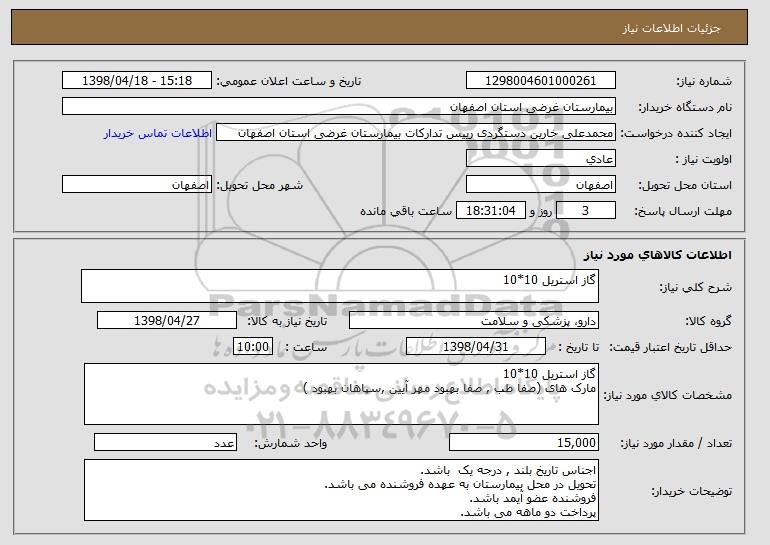Click general description box گاز استریل 10*10
This screenshot has height=545, width=770.
pos(340,286)
